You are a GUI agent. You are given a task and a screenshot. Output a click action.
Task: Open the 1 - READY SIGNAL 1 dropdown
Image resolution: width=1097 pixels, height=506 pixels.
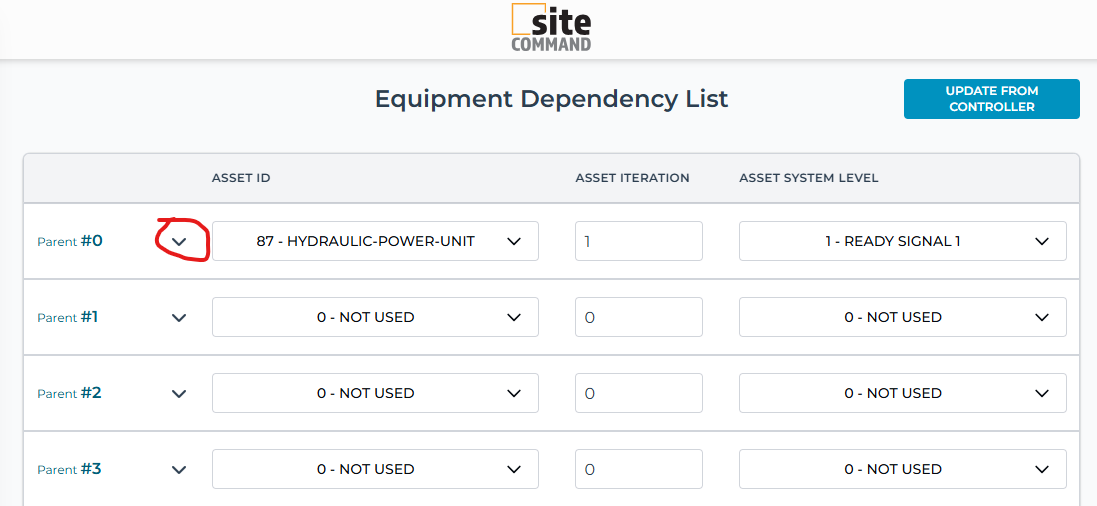tap(902, 241)
